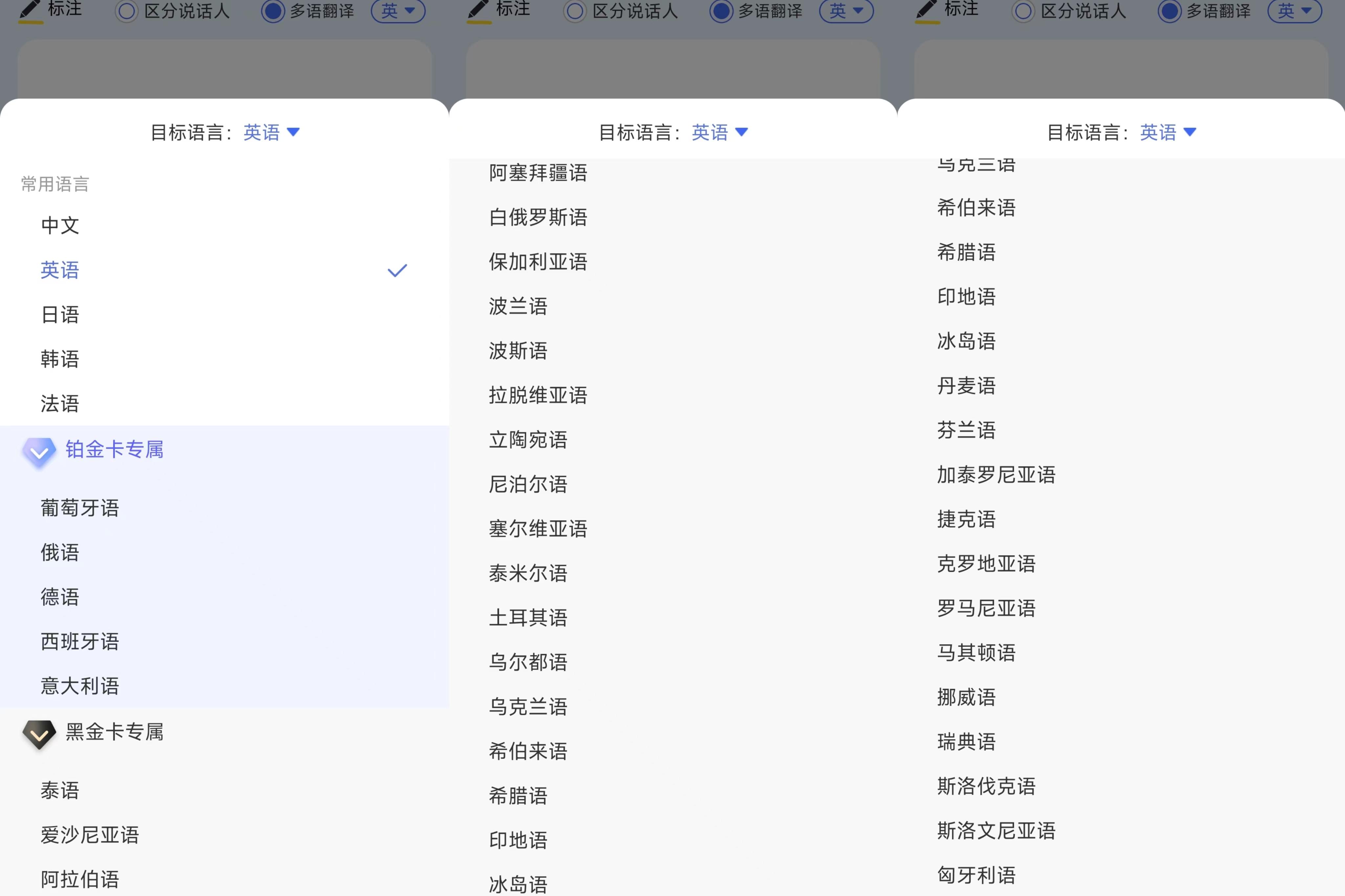Select 克罗地亚语 in right panel

click(x=986, y=564)
